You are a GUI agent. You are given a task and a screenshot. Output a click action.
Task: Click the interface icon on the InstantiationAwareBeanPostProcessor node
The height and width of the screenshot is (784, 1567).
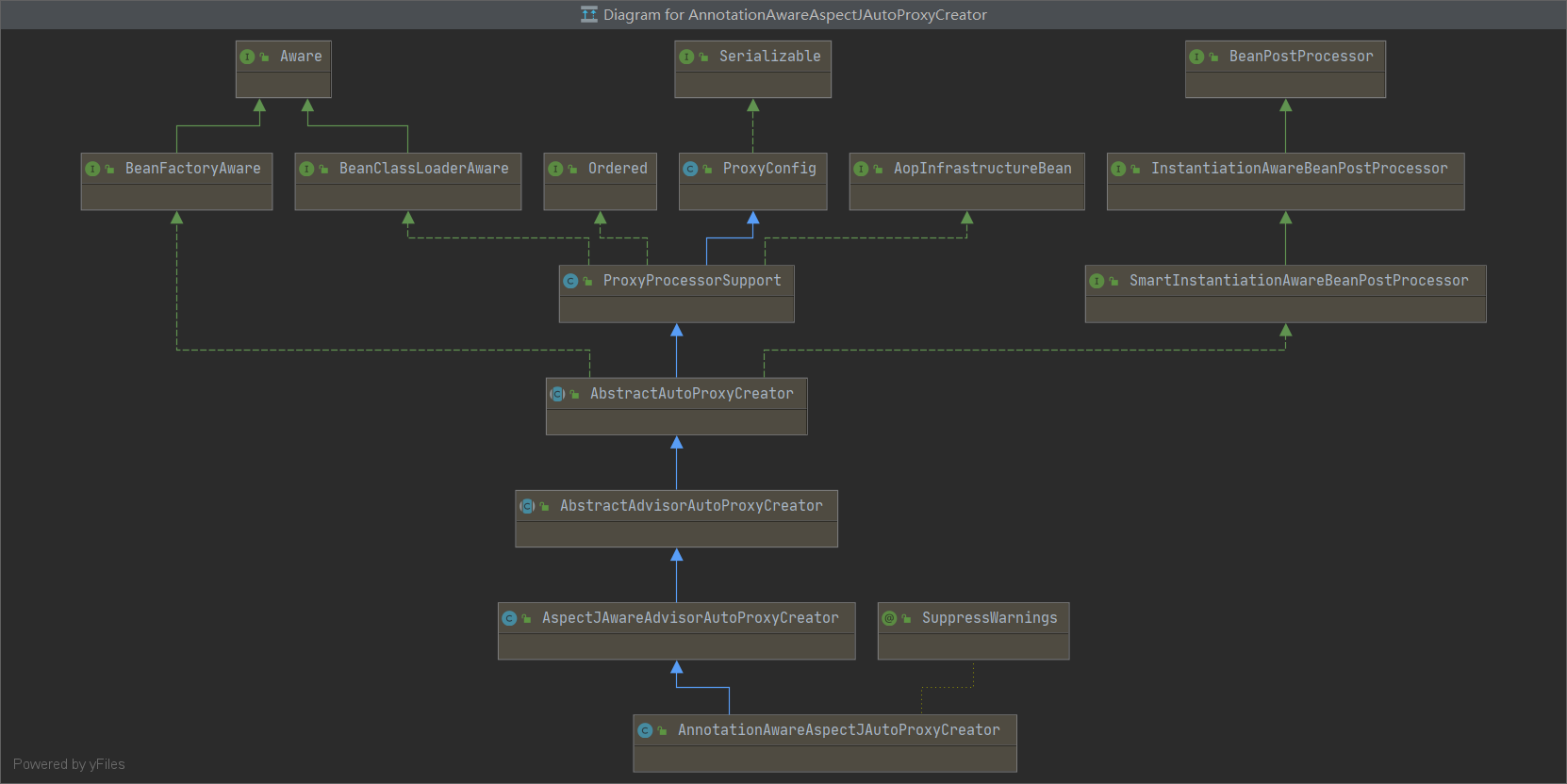pos(1118,169)
